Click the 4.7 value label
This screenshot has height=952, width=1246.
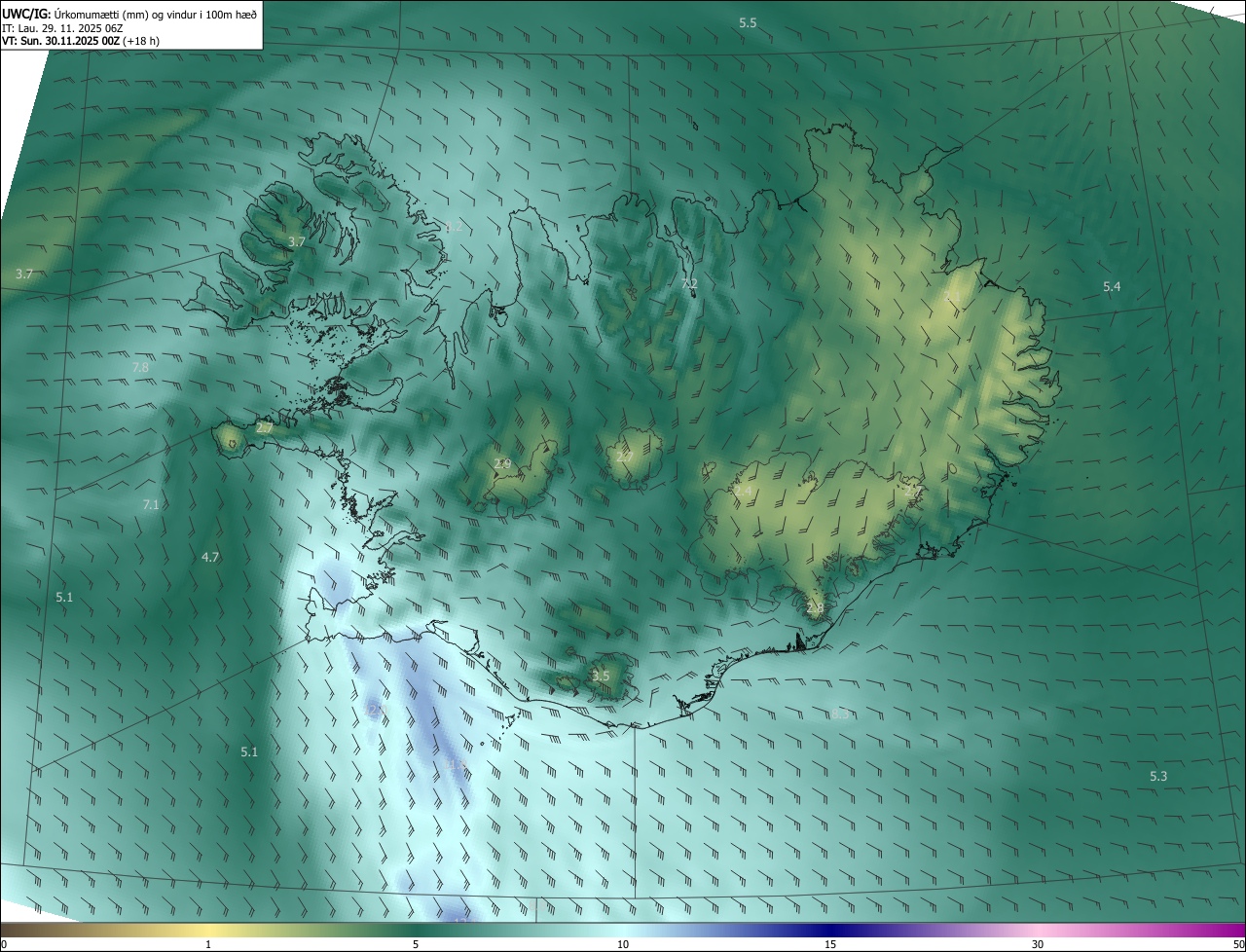pos(210,557)
